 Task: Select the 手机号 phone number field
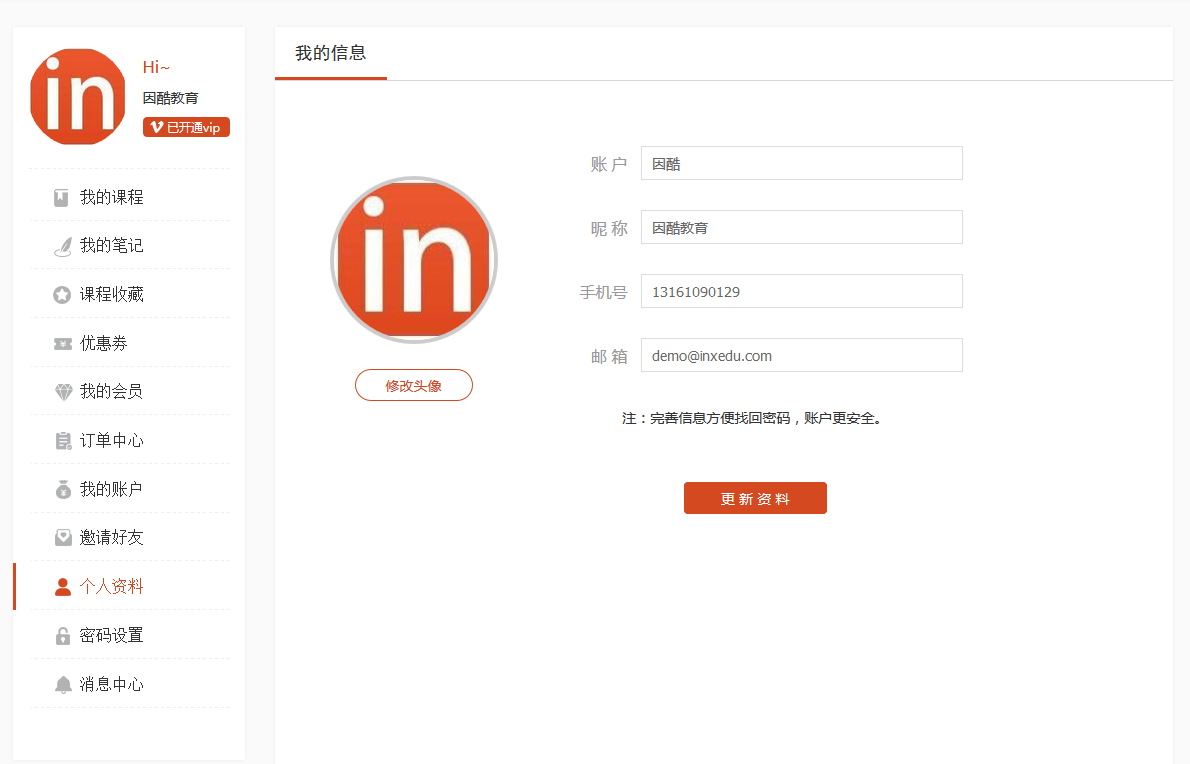pyautogui.click(x=801, y=291)
